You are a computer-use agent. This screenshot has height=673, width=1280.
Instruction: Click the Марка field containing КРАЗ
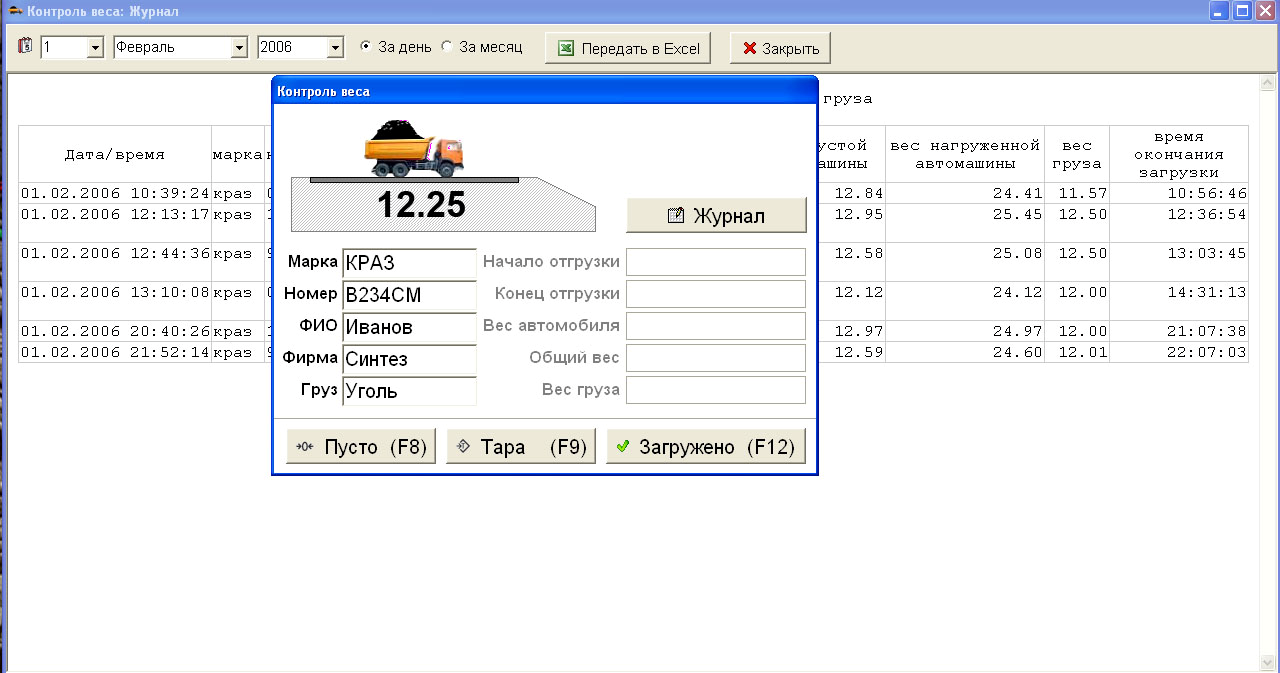tap(409, 263)
